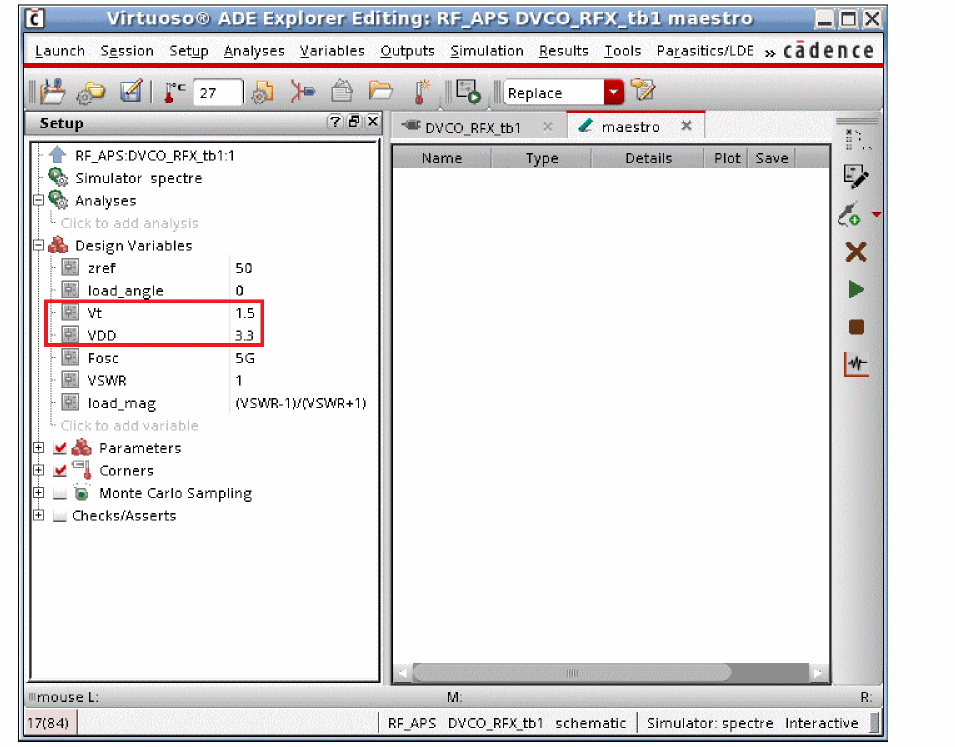Click 'Click to add analysis' link
Screen dimensions: 955x747
click(x=130, y=223)
